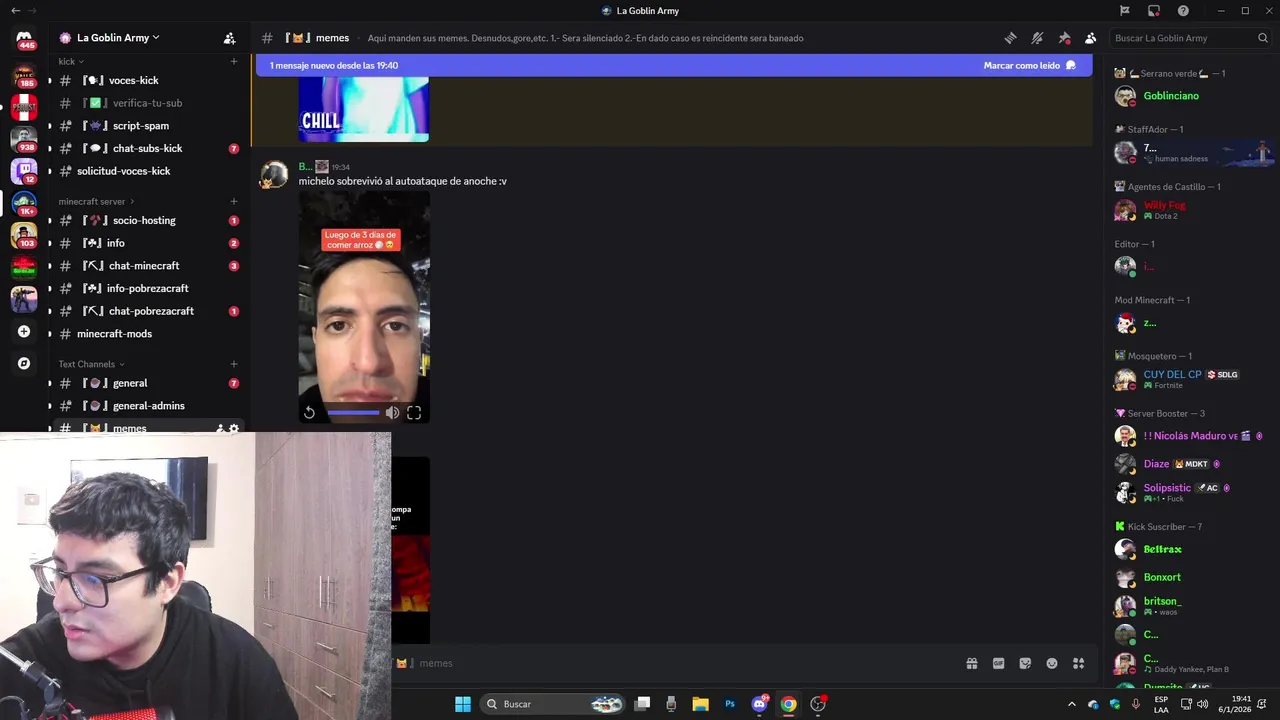Open the script-spam channel
1280x720 pixels.
tap(147, 126)
